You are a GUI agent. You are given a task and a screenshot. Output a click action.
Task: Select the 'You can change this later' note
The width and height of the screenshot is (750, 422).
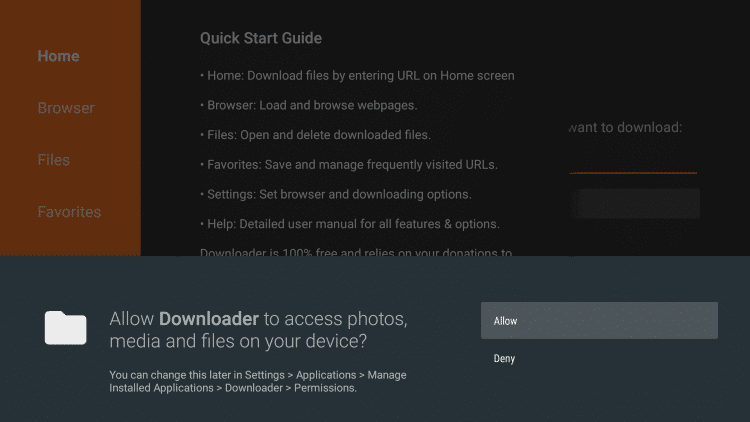pos(258,381)
